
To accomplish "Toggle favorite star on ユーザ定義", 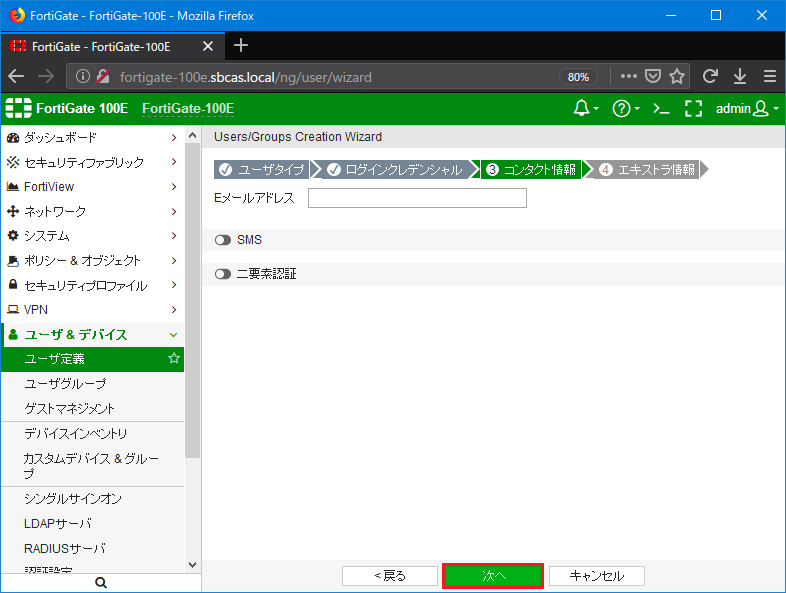I will [173, 358].
